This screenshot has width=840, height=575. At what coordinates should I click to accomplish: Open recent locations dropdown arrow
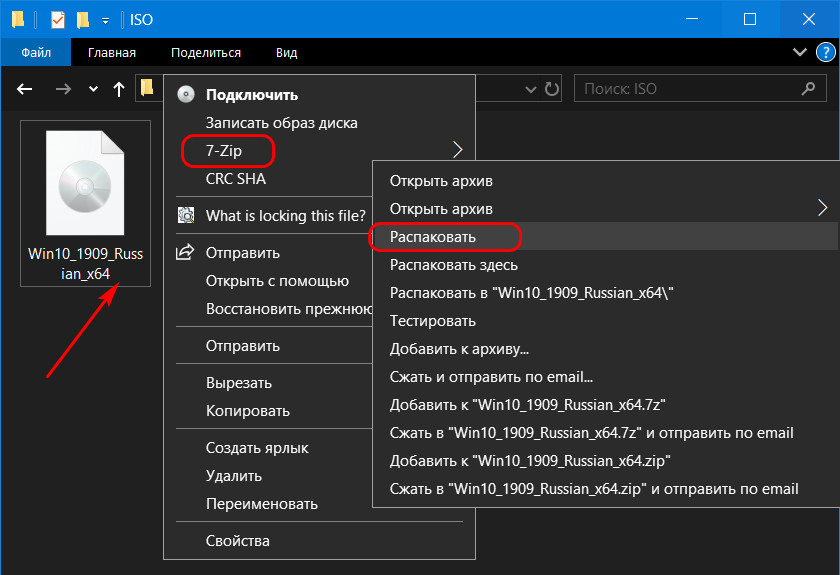click(x=93, y=89)
